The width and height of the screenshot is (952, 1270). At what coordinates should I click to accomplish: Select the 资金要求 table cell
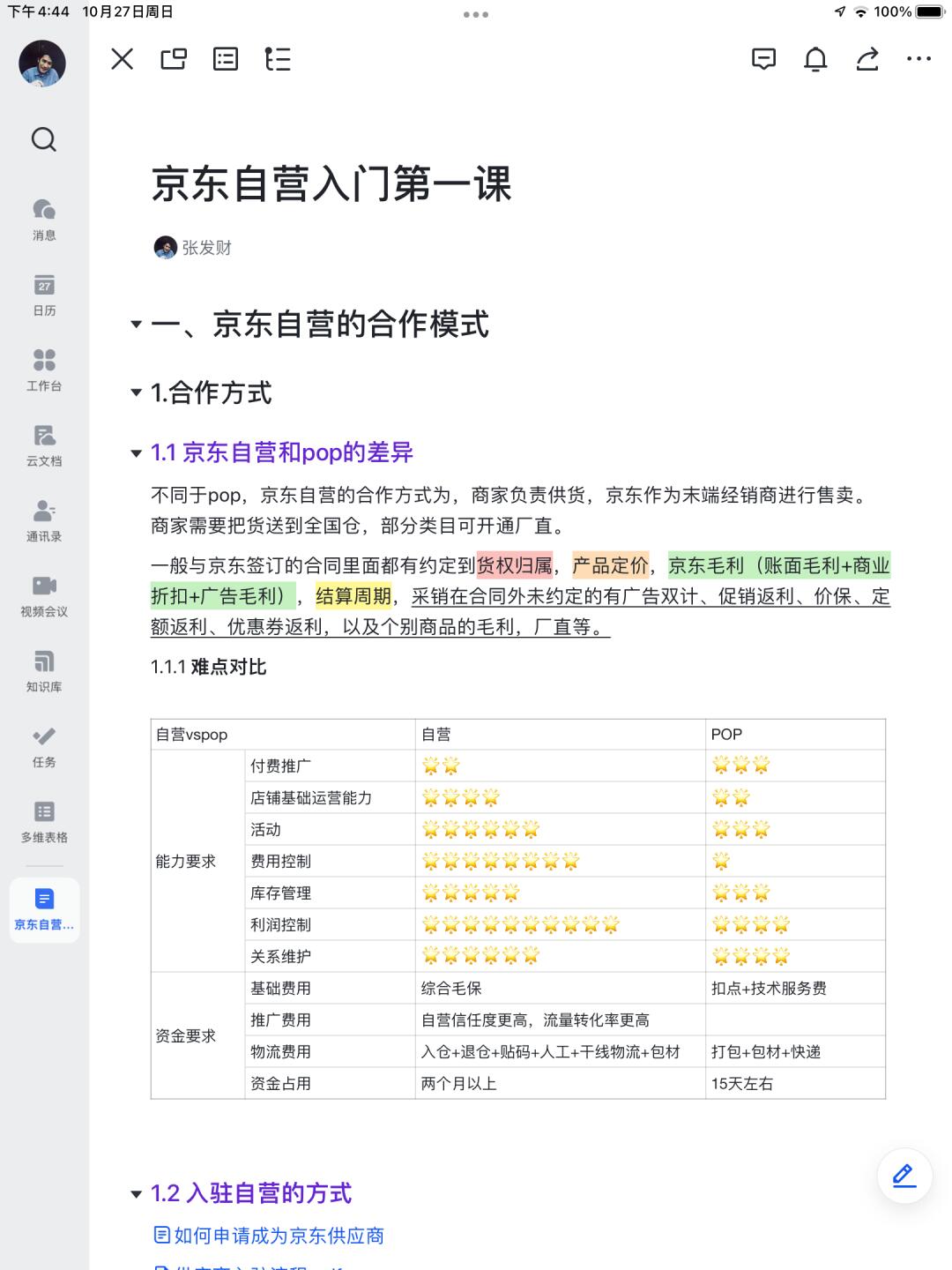click(197, 1035)
